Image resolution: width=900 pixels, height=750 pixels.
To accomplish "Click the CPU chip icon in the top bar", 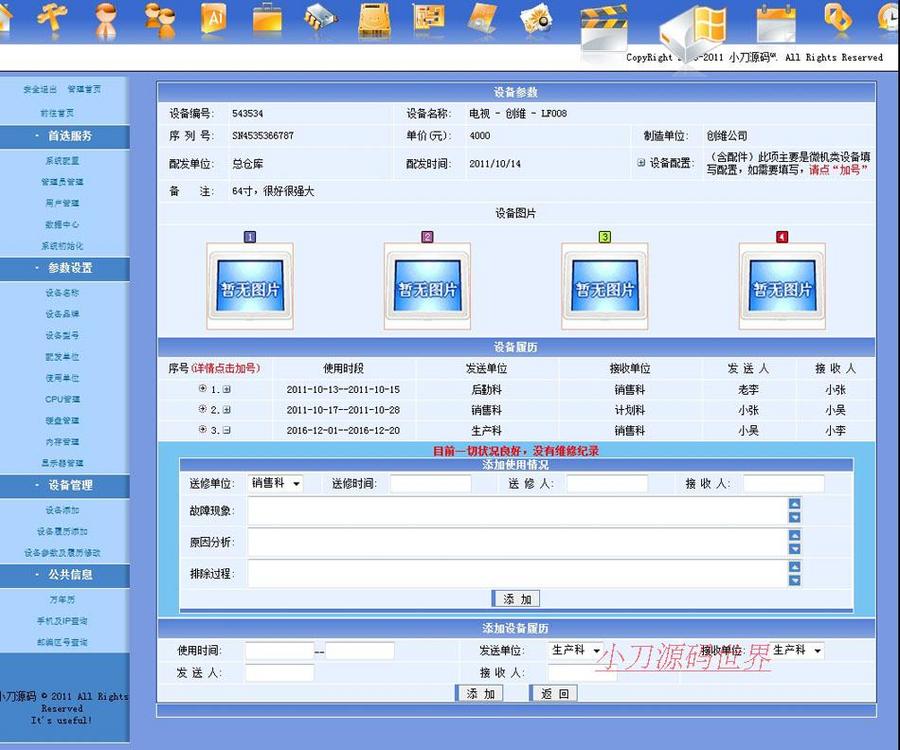I will (320, 20).
